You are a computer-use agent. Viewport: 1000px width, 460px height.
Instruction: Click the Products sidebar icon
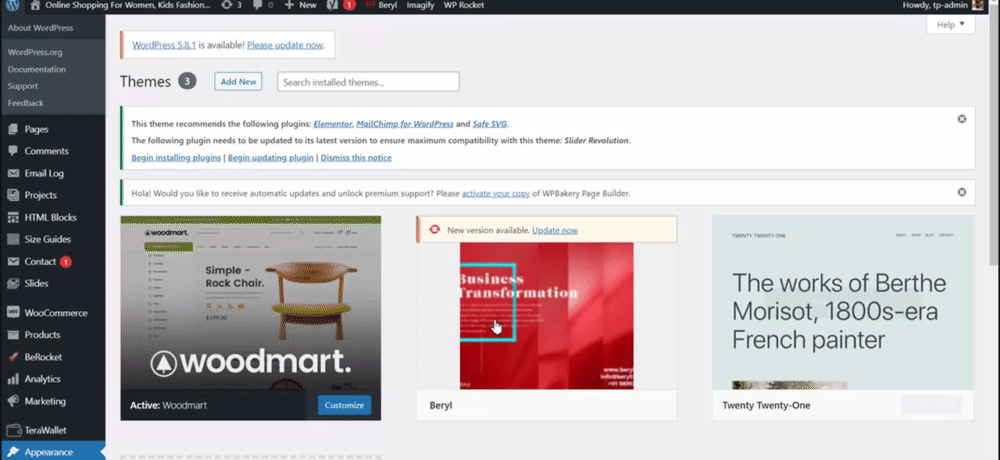coord(13,335)
